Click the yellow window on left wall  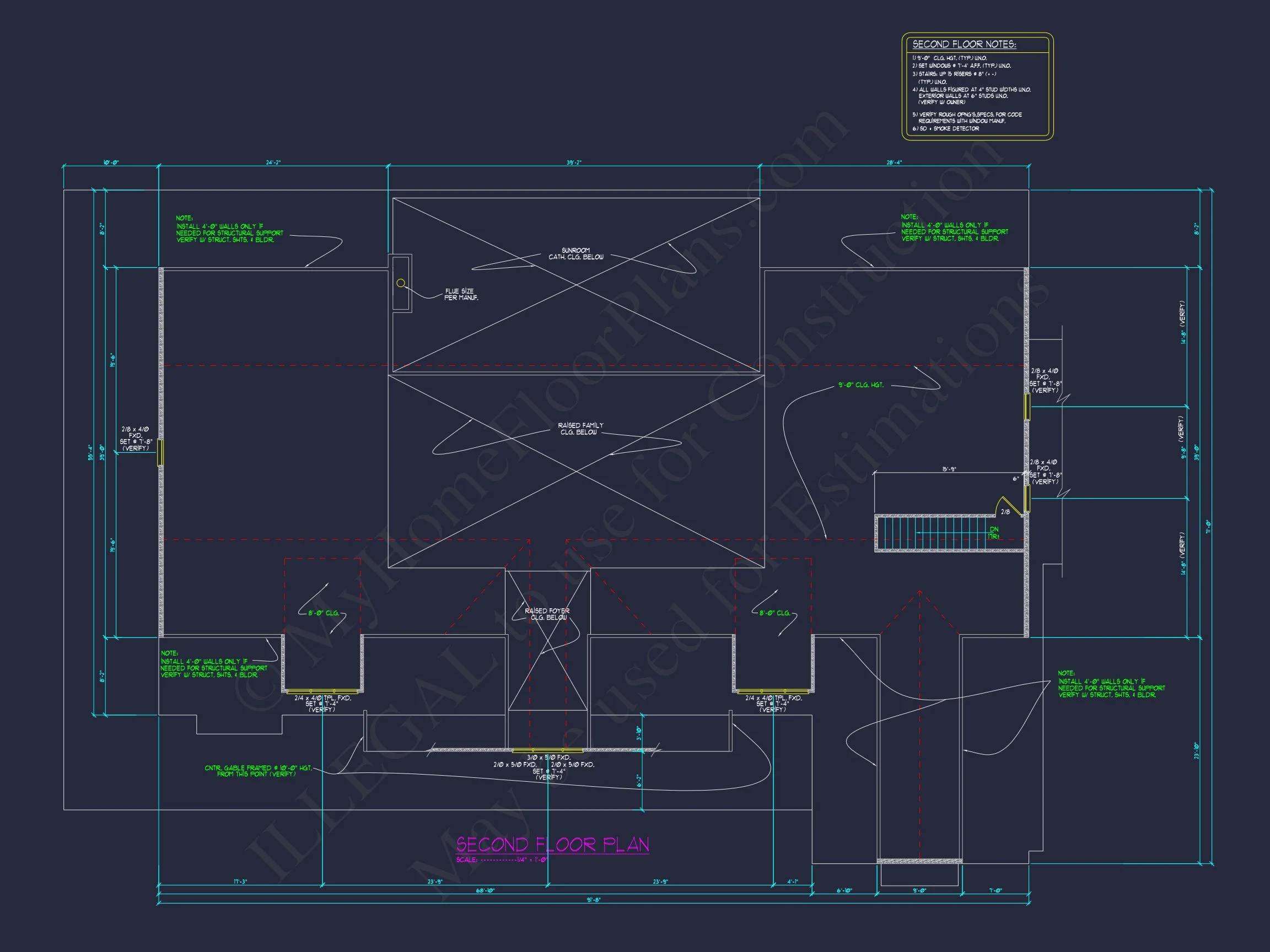click(x=161, y=452)
